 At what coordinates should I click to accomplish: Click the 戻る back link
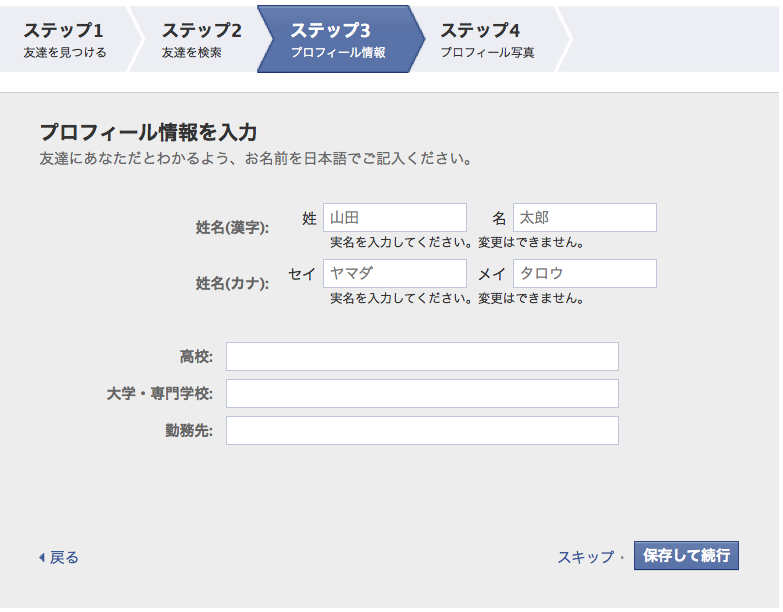coord(64,557)
